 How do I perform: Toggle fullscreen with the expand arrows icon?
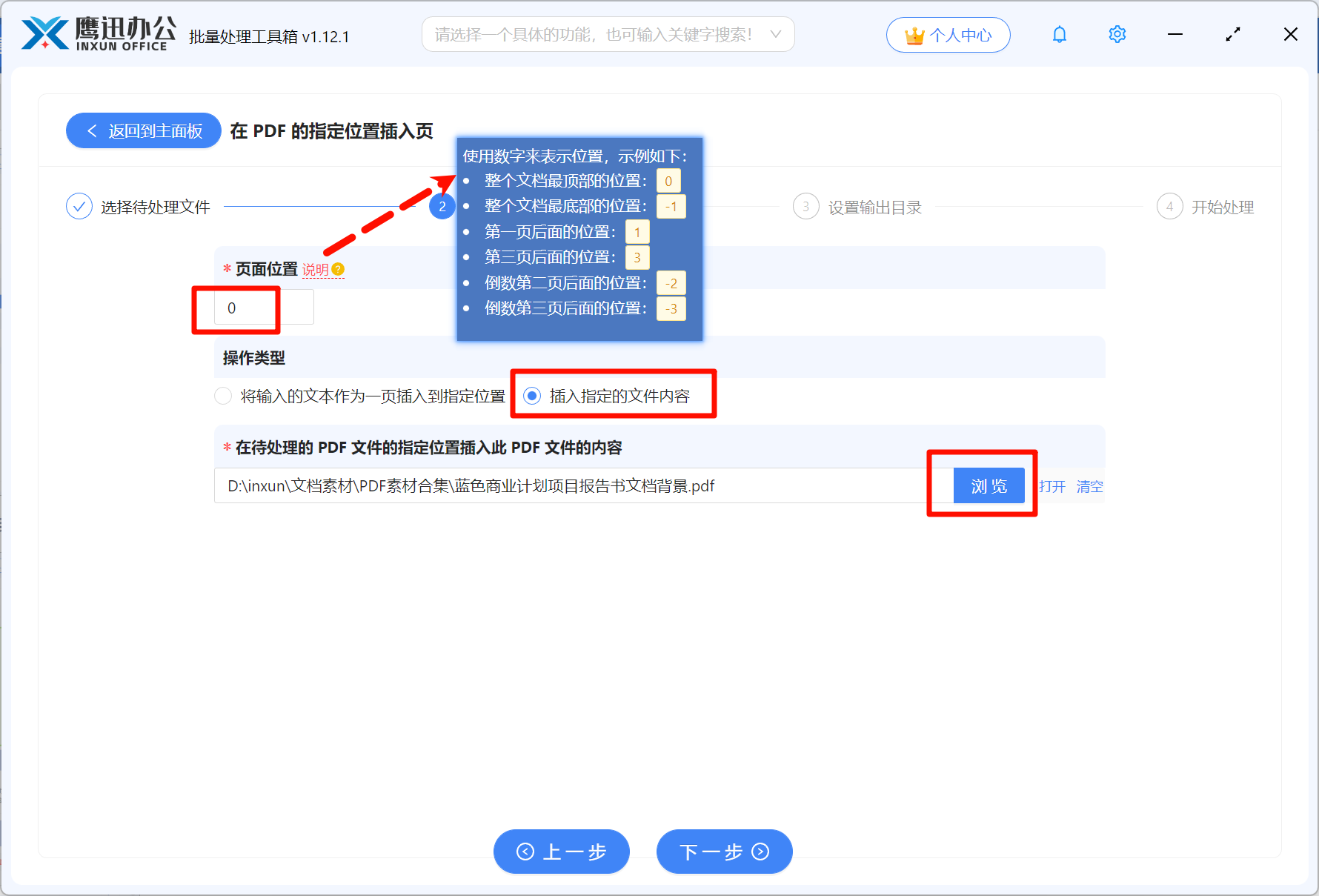pos(1232,35)
